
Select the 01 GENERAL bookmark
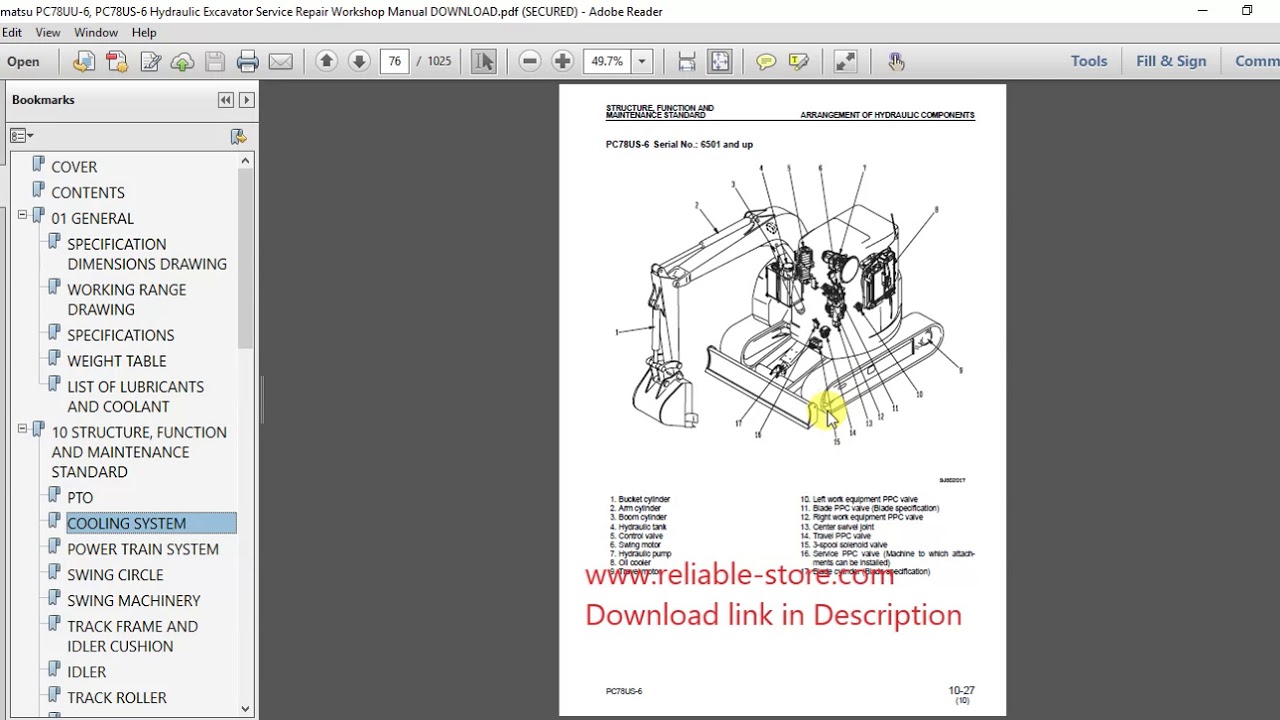click(x=92, y=219)
